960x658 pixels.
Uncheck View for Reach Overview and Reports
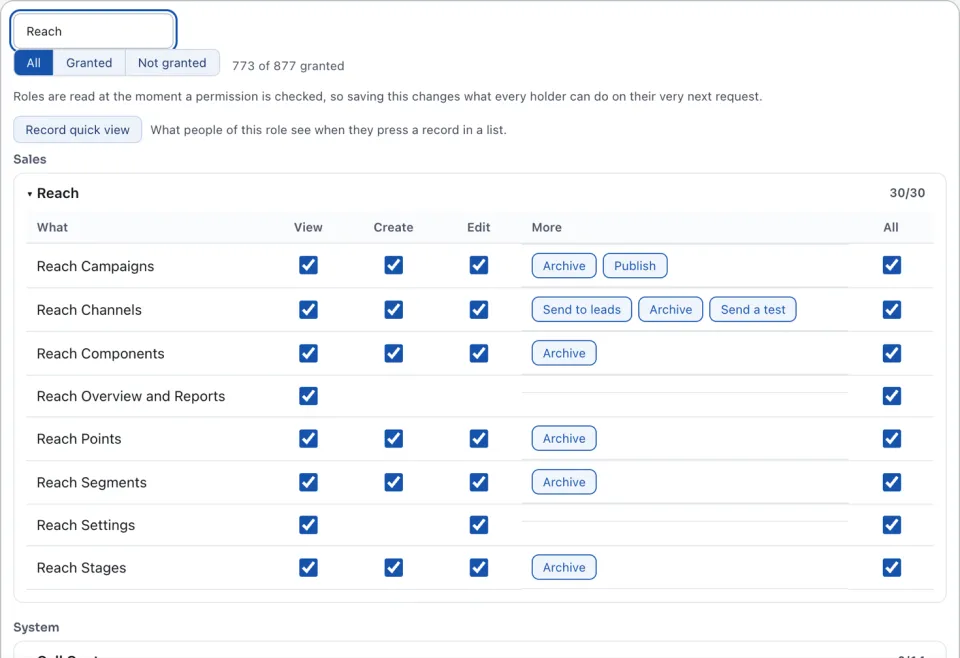point(308,396)
